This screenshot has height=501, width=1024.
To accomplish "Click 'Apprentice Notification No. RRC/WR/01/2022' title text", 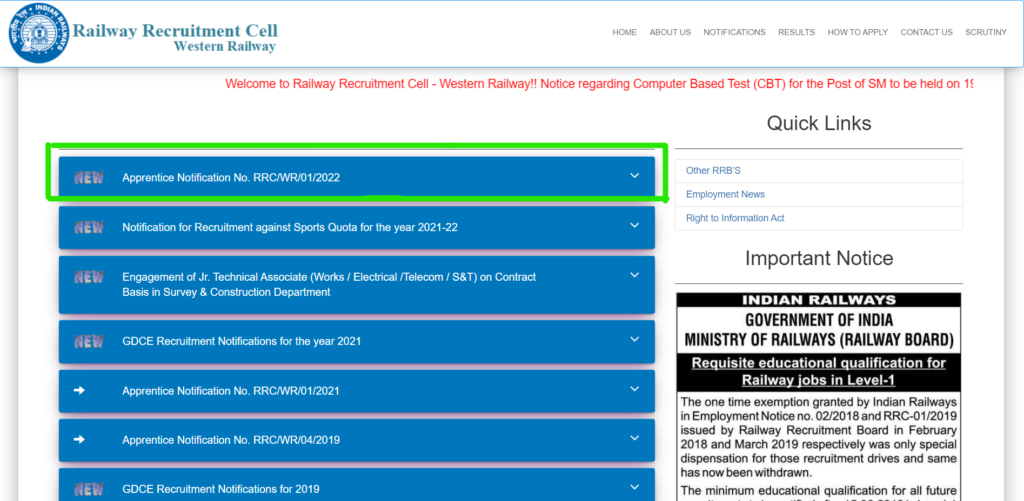I will click(x=231, y=178).
